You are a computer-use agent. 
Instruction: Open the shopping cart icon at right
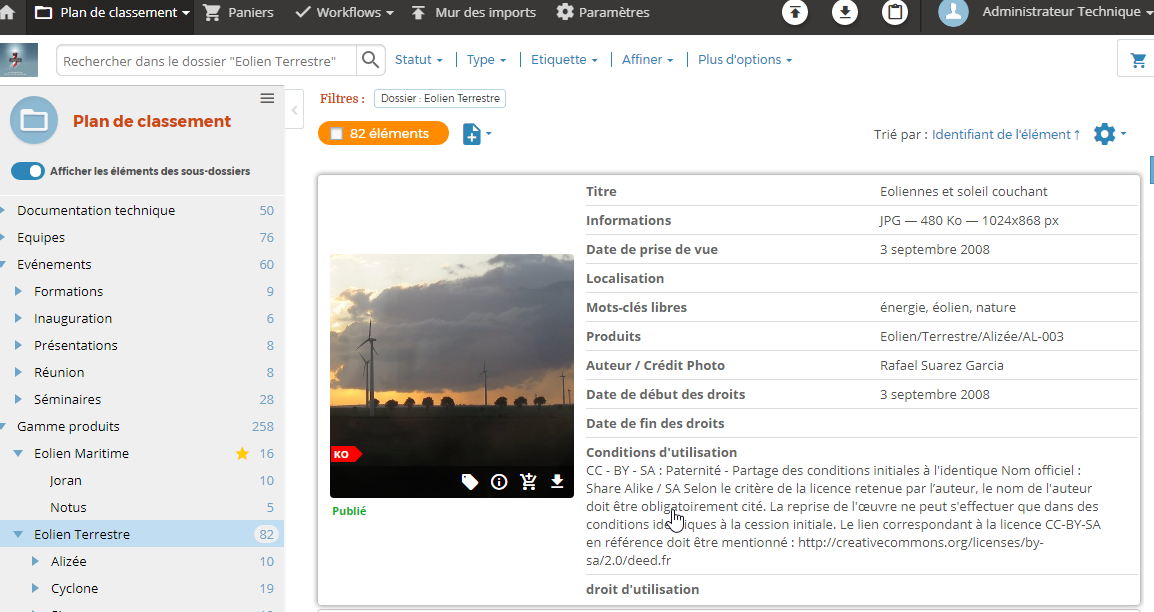point(1138,60)
